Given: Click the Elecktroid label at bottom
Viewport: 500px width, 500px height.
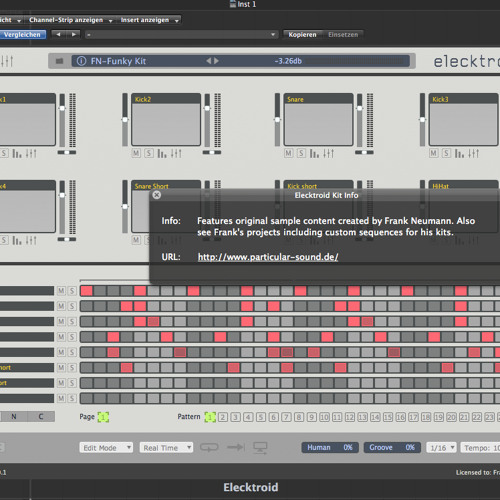Looking at the screenshot, I should [251, 487].
